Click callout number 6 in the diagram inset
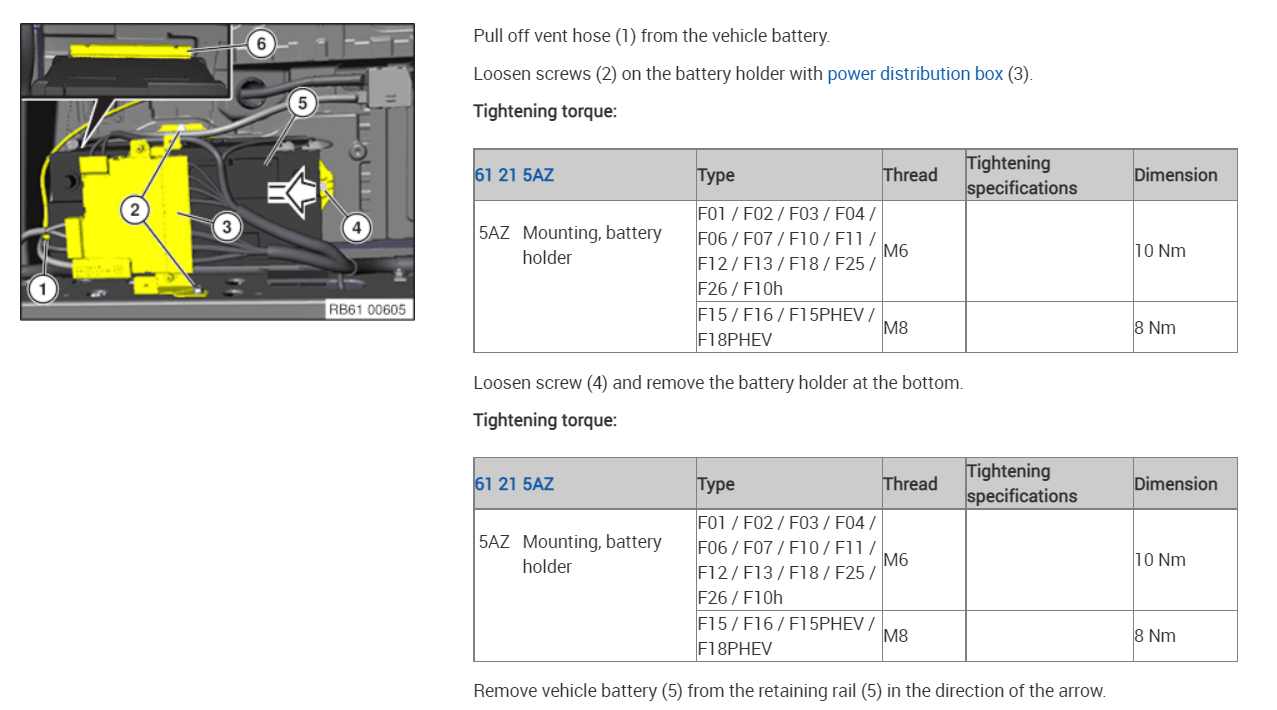1277x710 pixels. pyautogui.click(x=261, y=43)
